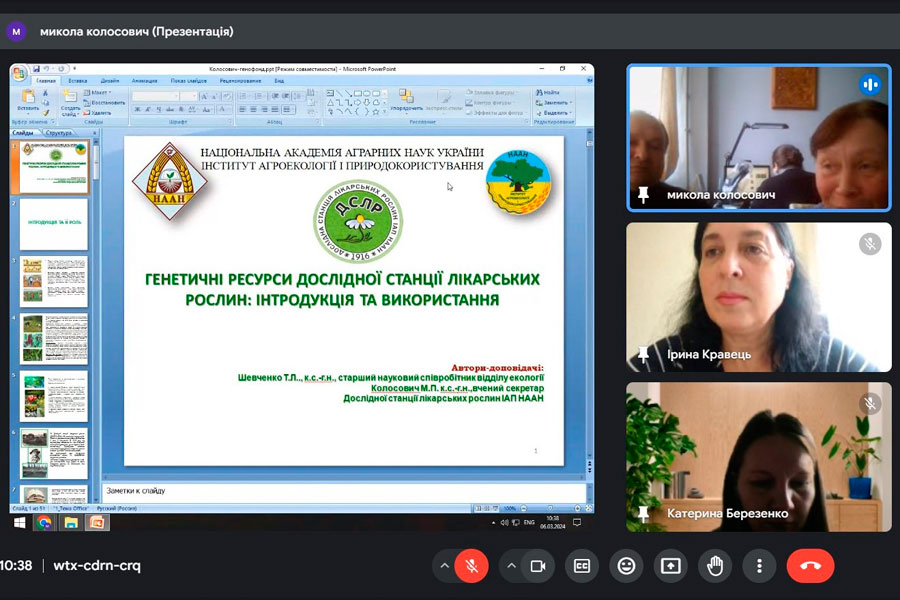Screen dimensions: 900x600
Task: Open the PowerPoint Office button
Action: tap(19, 73)
